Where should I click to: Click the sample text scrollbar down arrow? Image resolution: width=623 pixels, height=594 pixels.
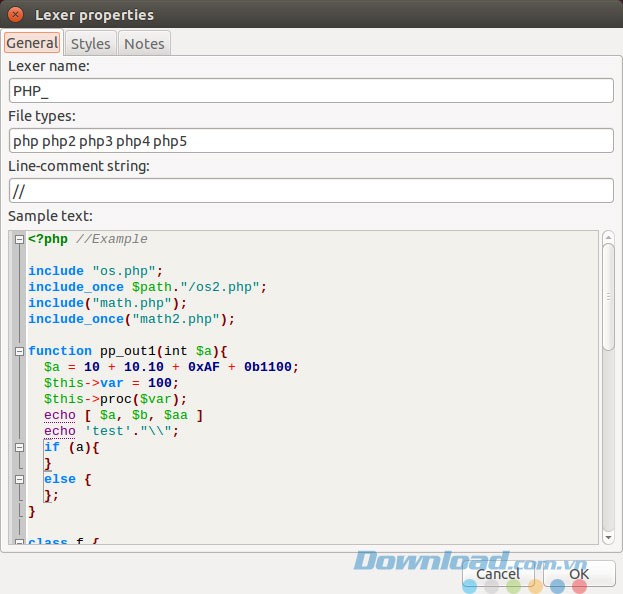tap(608, 537)
